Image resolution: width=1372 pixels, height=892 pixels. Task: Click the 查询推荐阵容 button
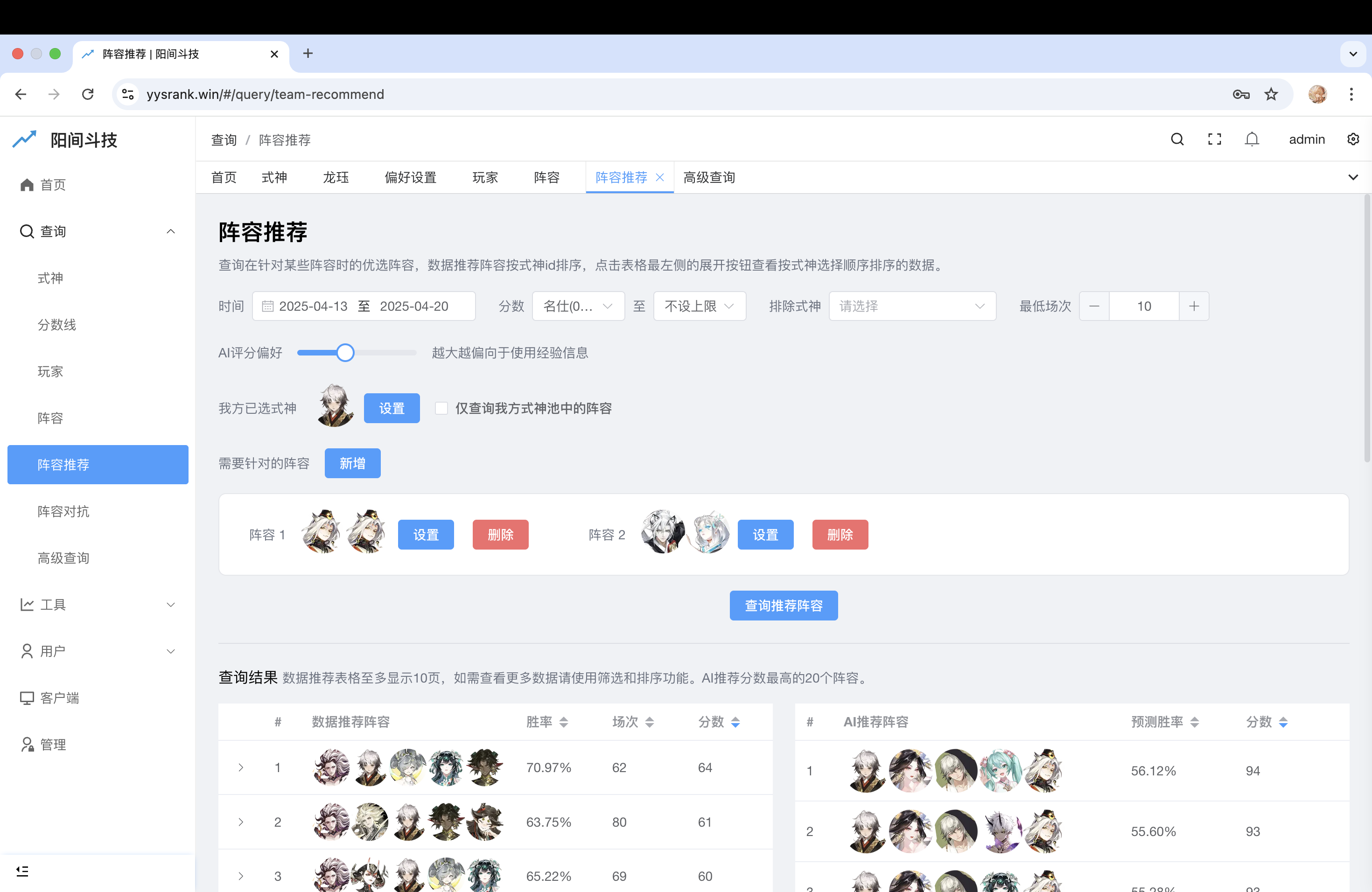(x=784, y=605)
